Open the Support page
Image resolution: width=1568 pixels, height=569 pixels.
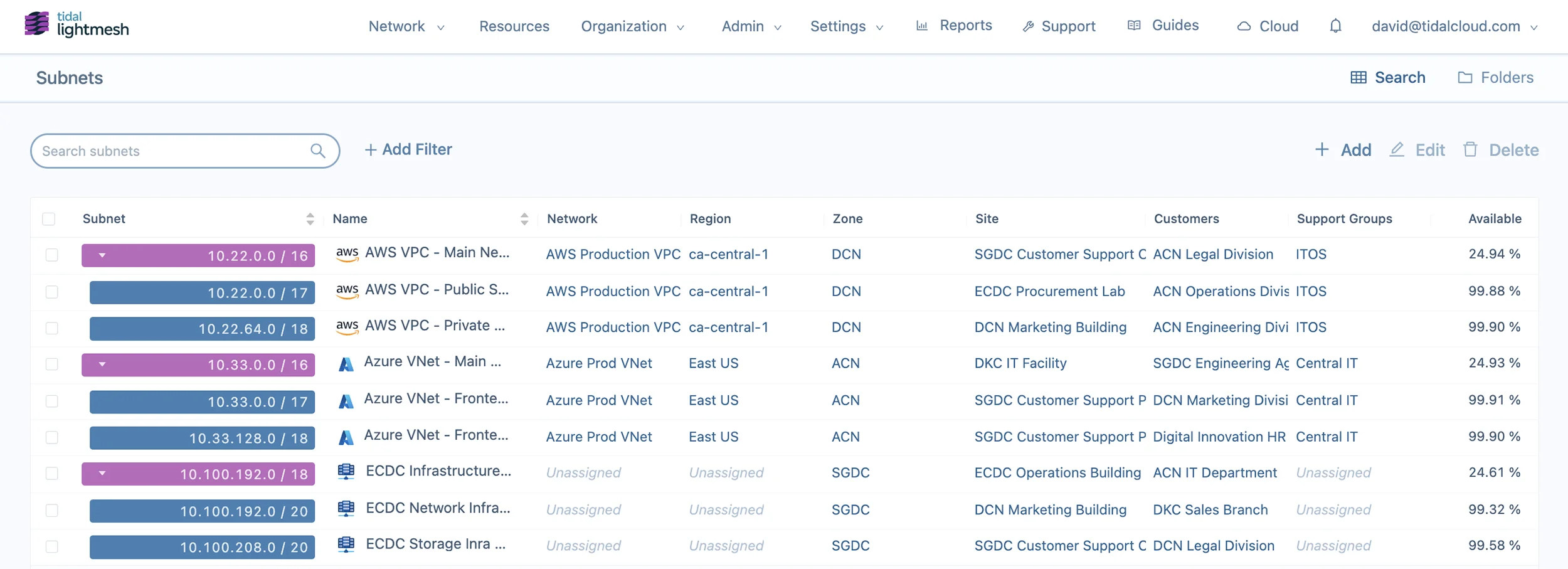[1059, 26]
